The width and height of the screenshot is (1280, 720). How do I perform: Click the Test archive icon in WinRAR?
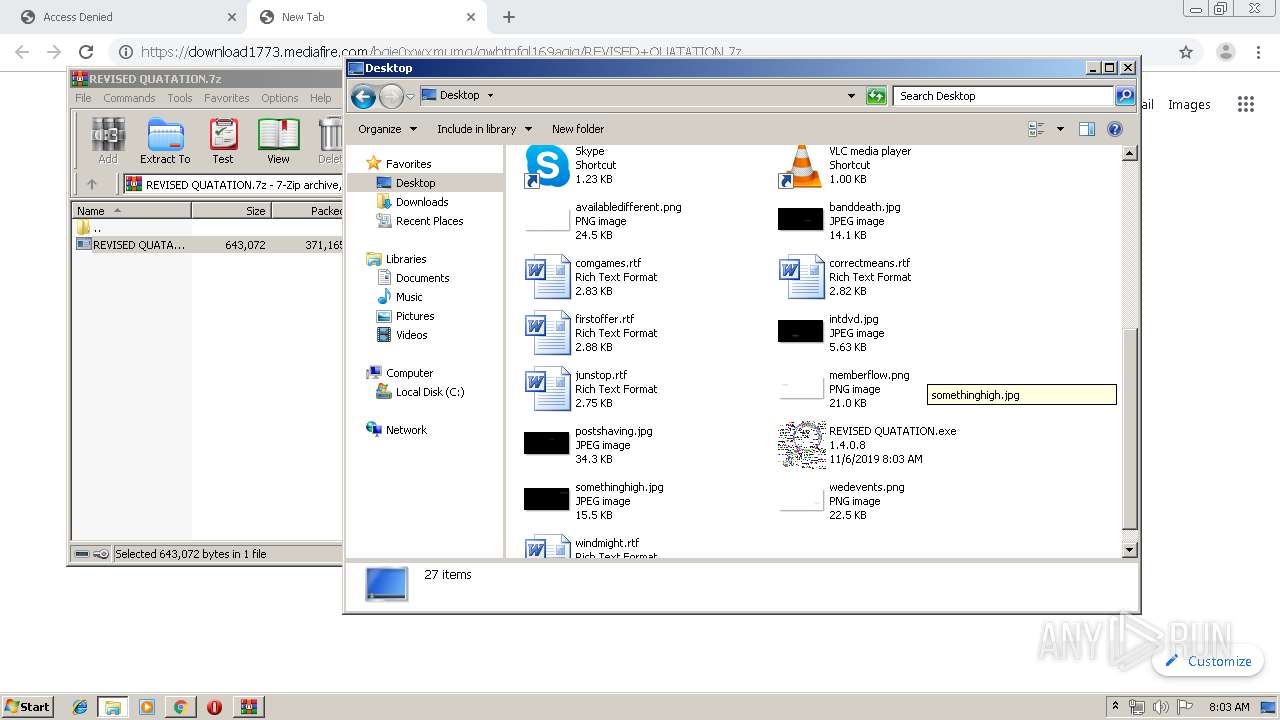[223, 141]
